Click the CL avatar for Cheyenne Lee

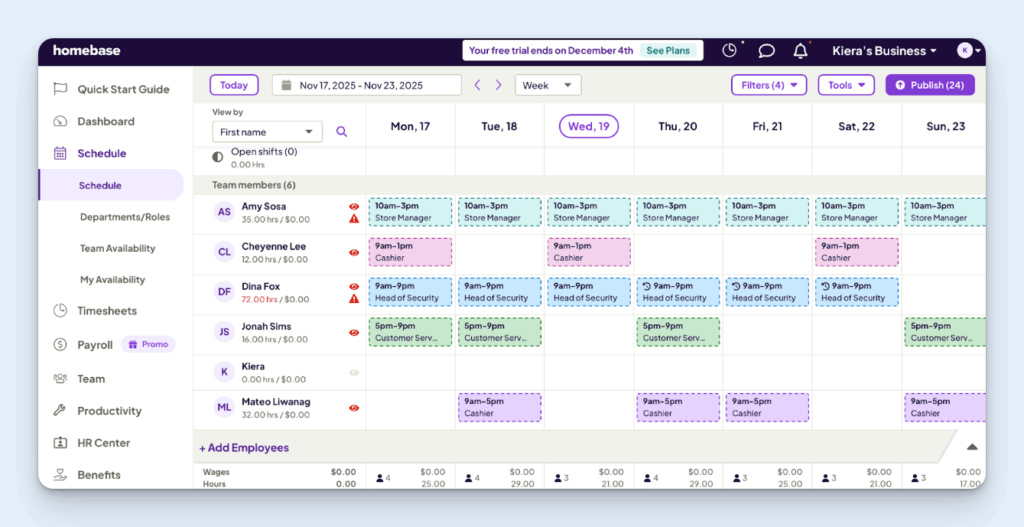[224, 252]
